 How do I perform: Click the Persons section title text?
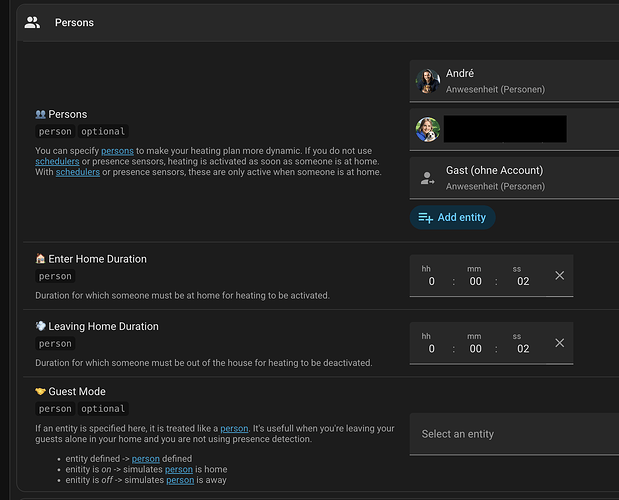(74, 22)
